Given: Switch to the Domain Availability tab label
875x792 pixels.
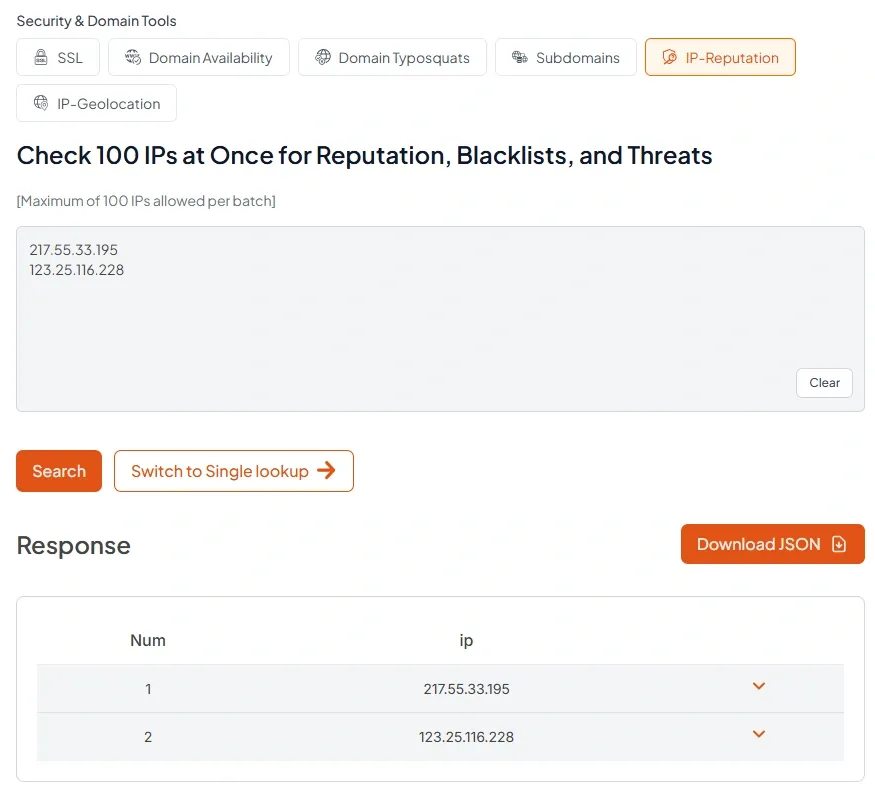Looking at the screenshot, I should coord(210,57).
